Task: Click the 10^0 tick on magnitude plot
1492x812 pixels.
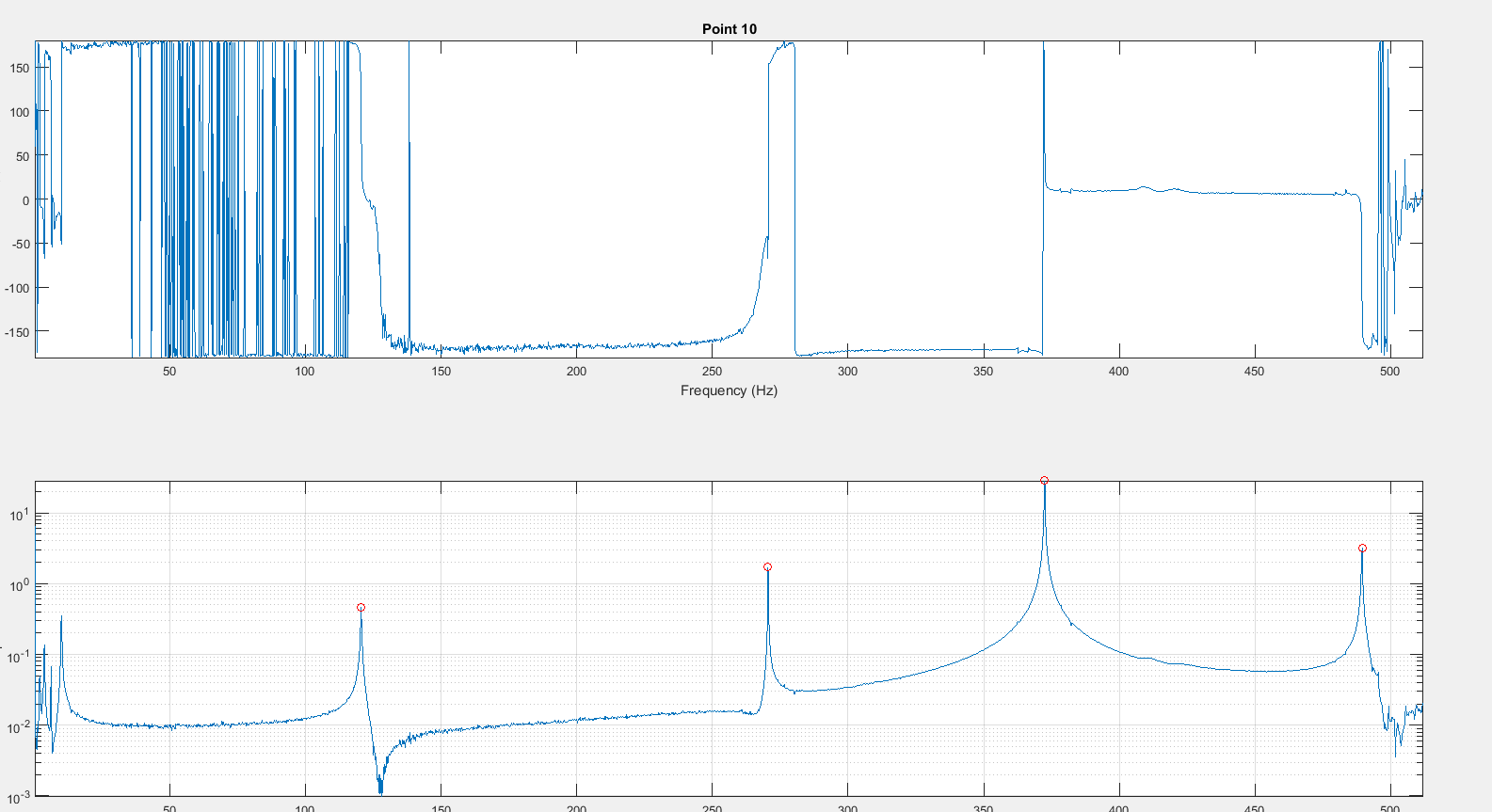Action: pos(20,584)
